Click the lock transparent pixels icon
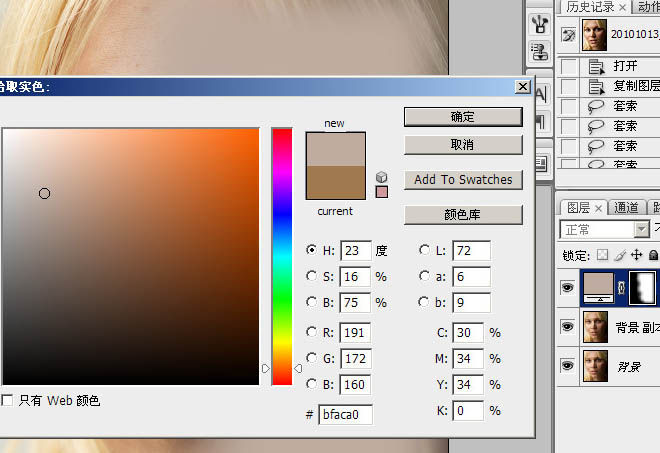 pos(601,255)
